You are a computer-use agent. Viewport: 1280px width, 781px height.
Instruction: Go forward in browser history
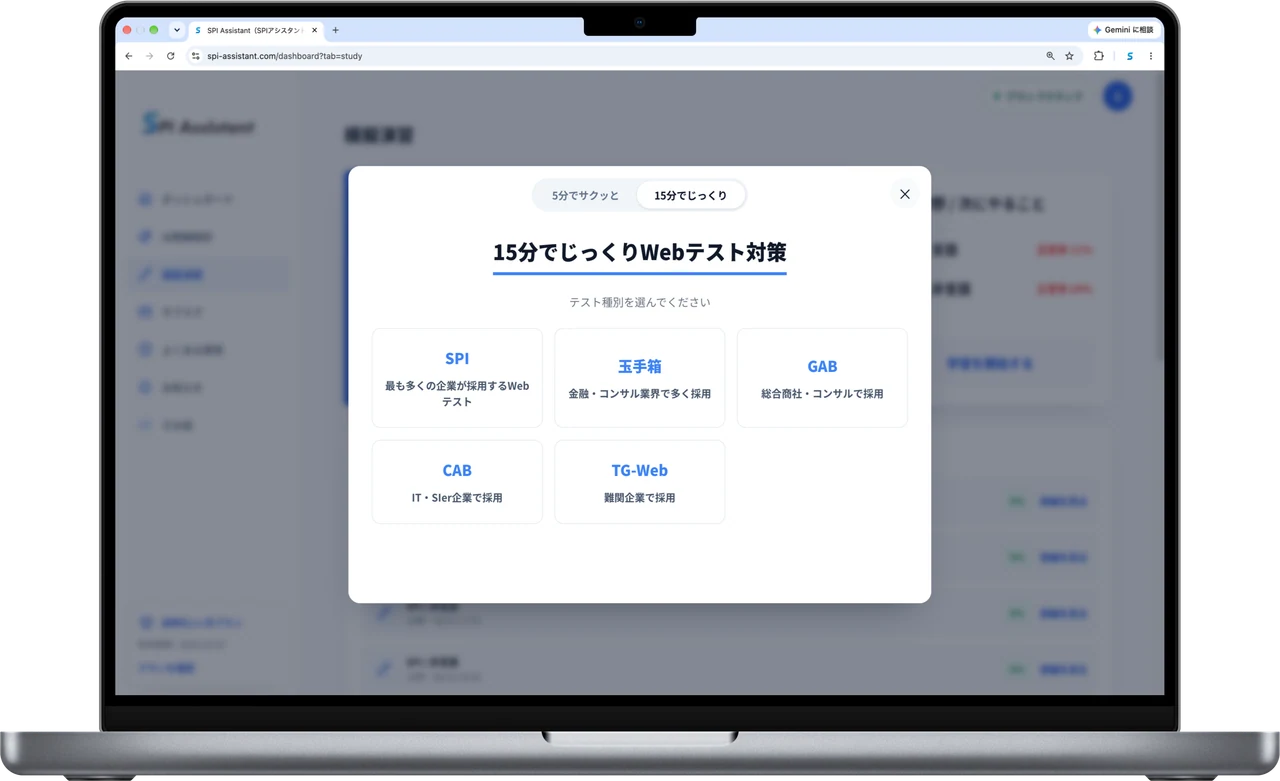(x=150, y=56)
